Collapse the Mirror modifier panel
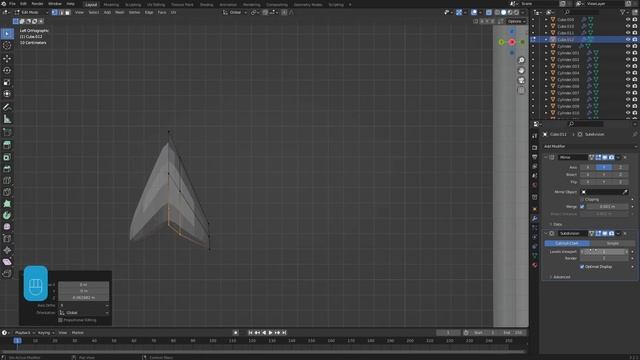The image size is (640, 360). (x=546, y=158)
